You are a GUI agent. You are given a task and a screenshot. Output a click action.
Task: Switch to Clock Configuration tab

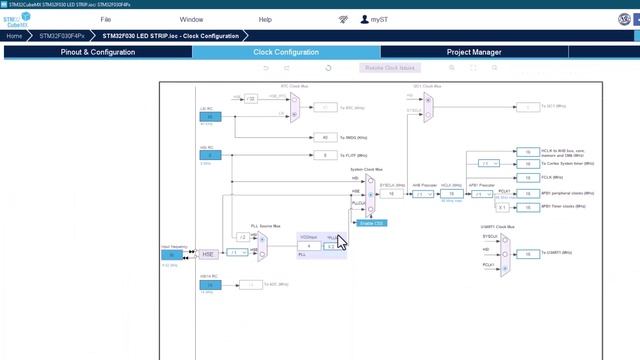click(286, 52)
